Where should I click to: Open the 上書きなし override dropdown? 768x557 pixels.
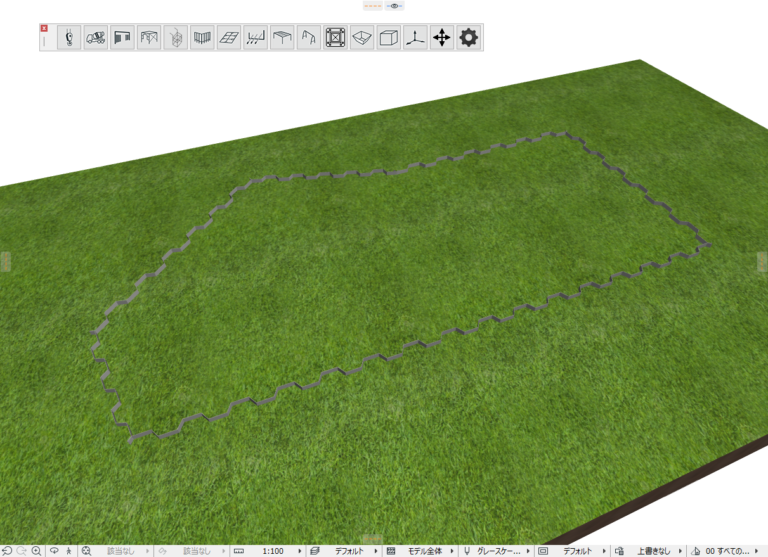click(x=657, y=551)
